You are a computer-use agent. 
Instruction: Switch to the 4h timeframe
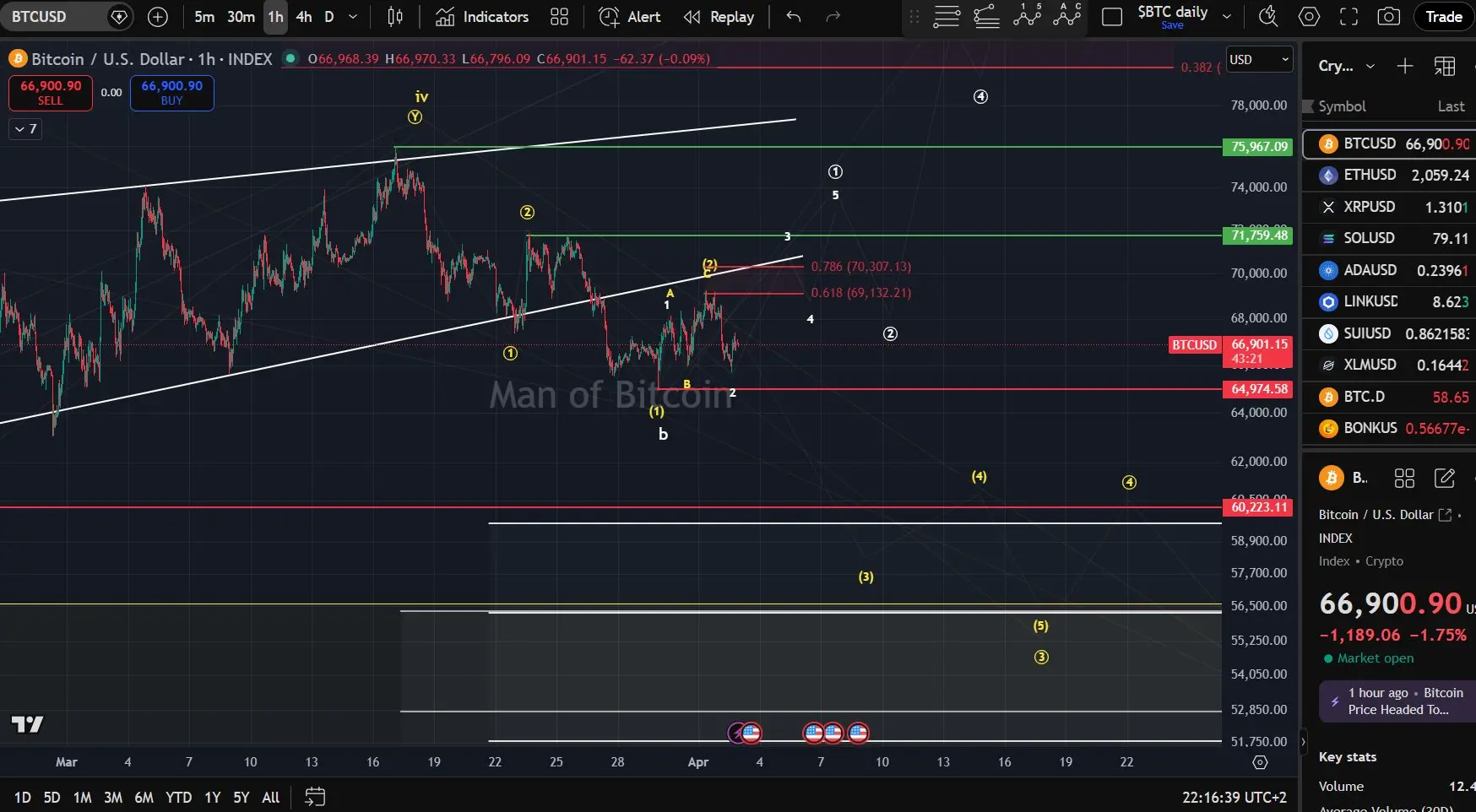point(304,17)
